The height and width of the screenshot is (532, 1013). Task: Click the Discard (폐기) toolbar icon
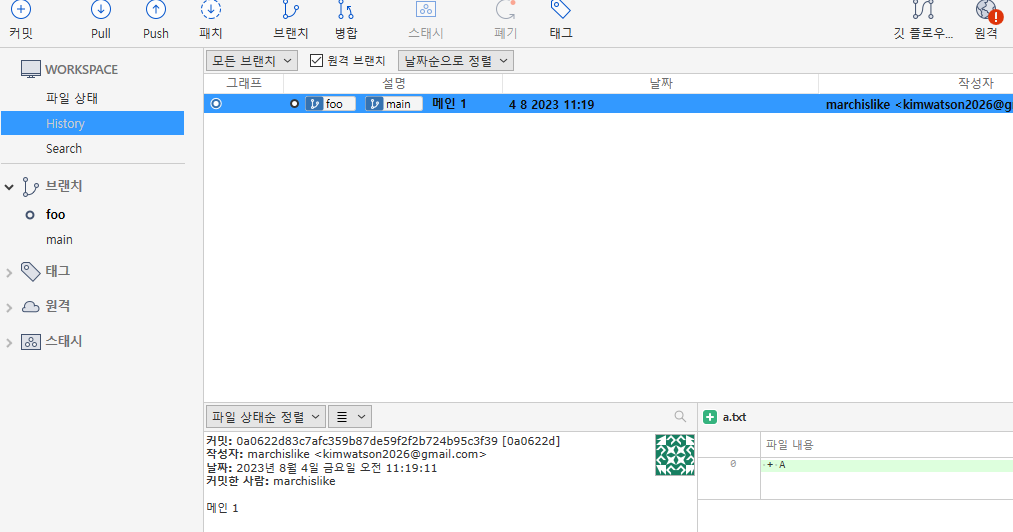point(505,10)
